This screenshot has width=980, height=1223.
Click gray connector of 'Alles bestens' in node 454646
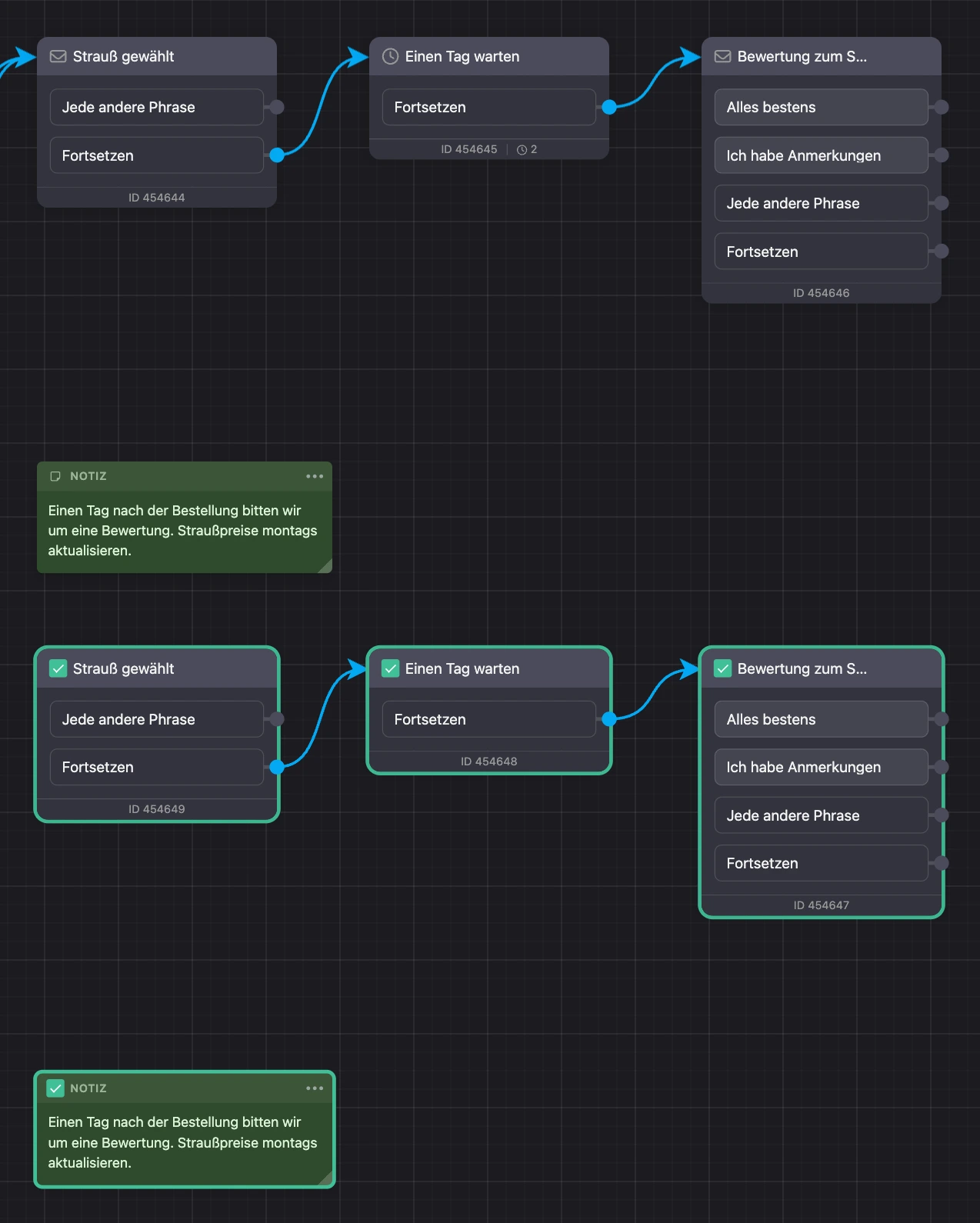click(x=942, y=107)
